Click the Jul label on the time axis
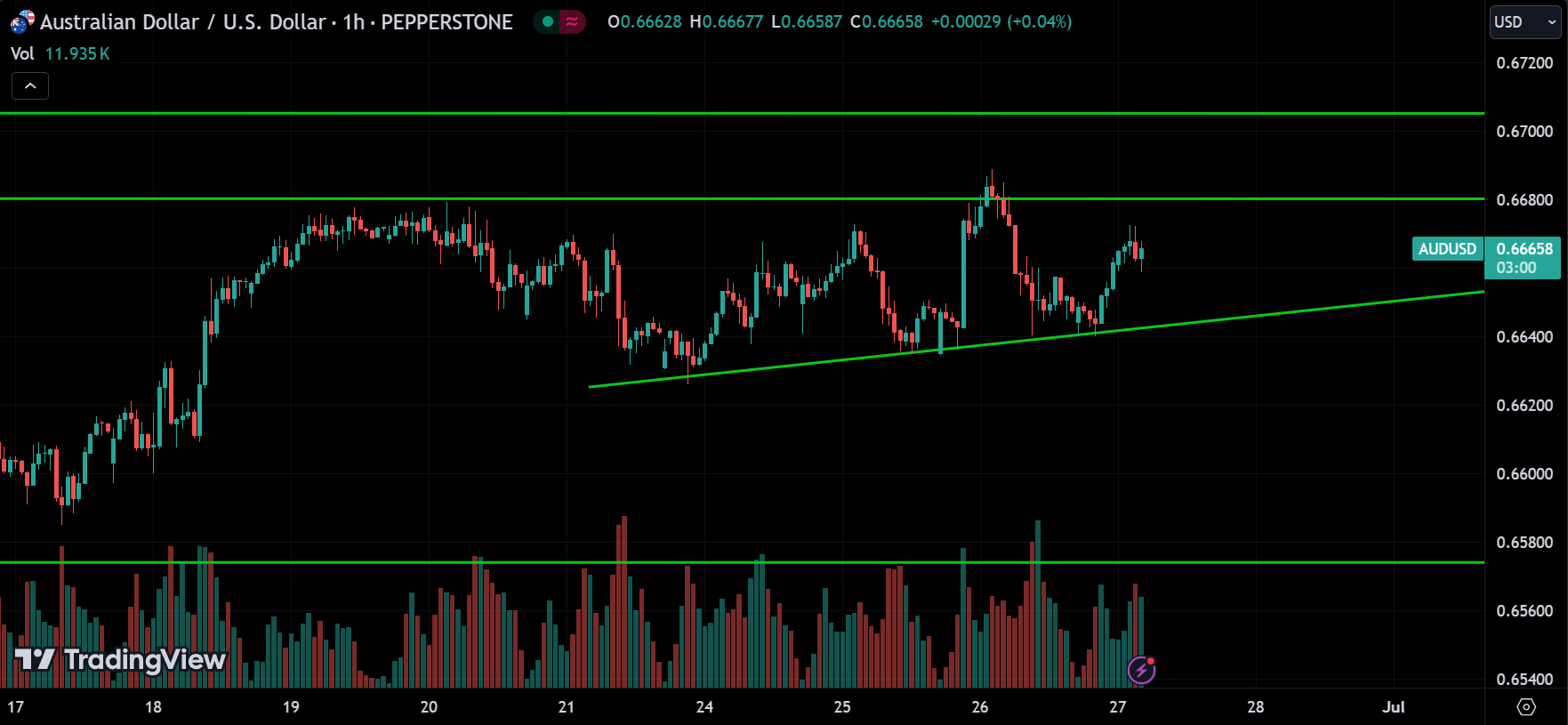 (x=1394, y=707)
